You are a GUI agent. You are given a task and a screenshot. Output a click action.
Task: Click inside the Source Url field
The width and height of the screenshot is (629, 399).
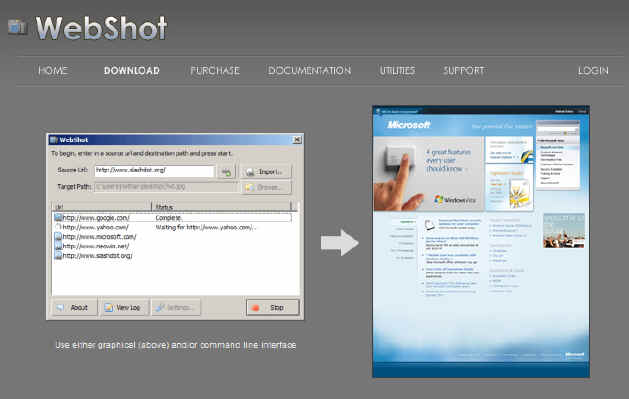point(154,171)
